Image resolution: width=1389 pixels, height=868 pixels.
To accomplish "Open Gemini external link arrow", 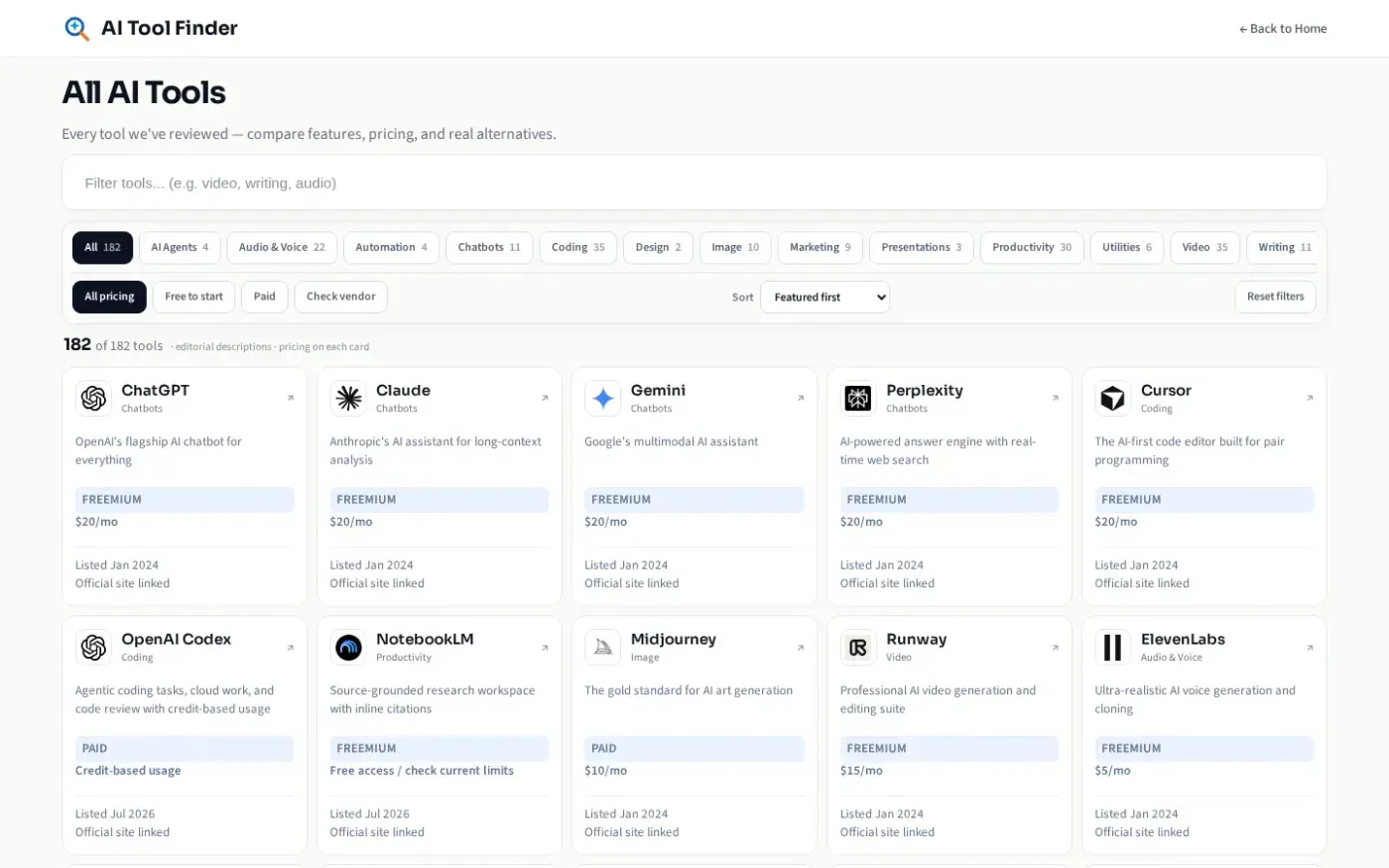I will [x=800, y=398].
